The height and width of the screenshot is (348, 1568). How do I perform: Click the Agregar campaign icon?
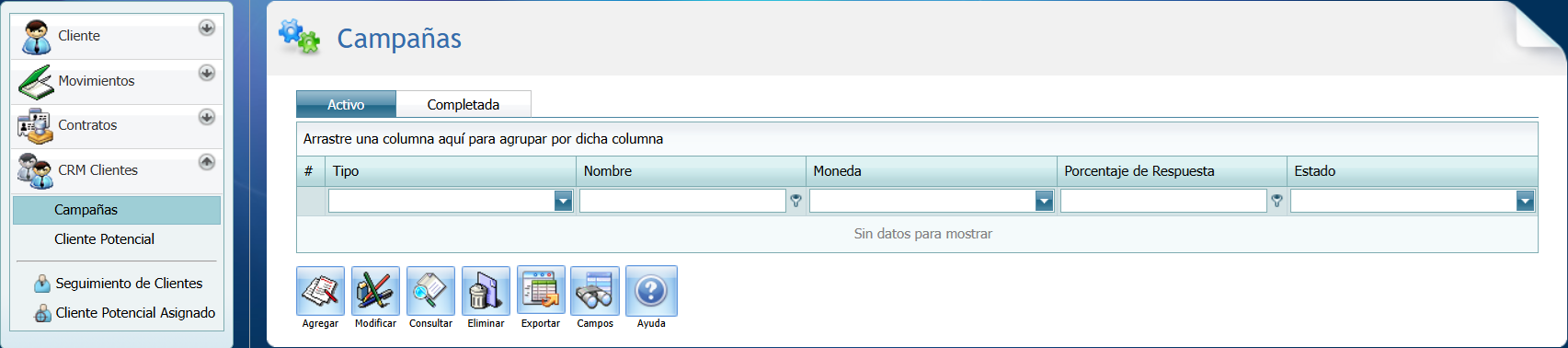tap(320, 291)
